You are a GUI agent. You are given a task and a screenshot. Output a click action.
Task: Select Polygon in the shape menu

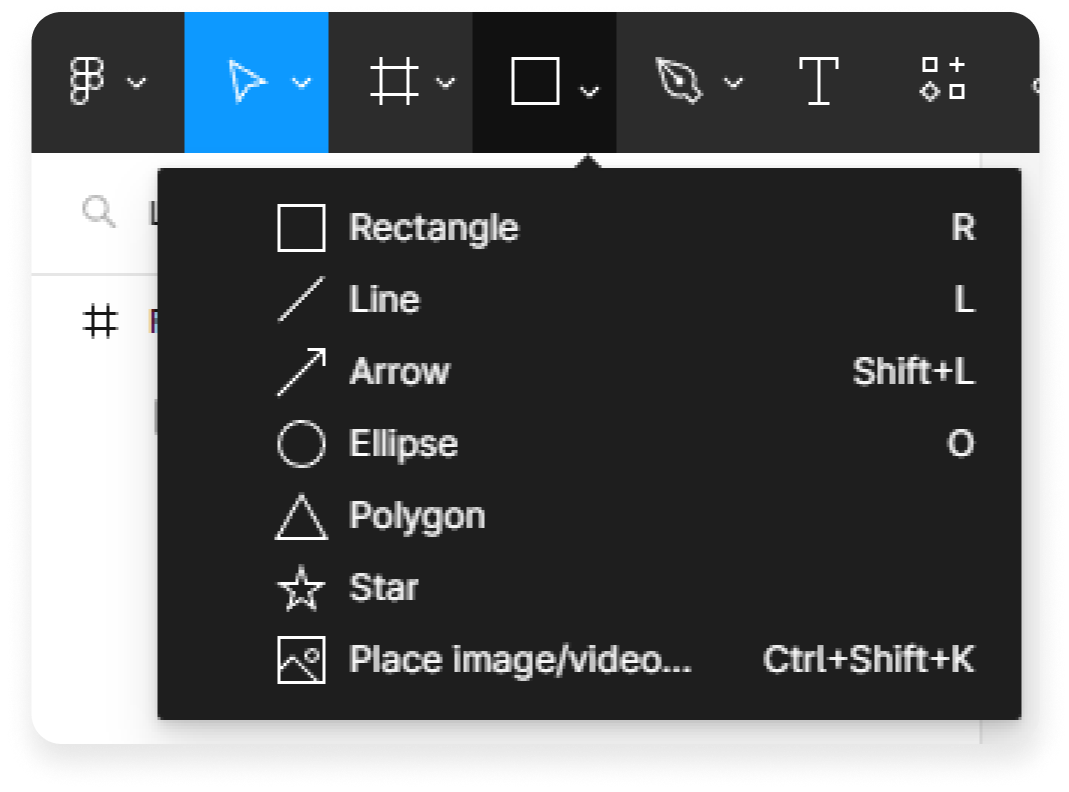click(417, 516)
